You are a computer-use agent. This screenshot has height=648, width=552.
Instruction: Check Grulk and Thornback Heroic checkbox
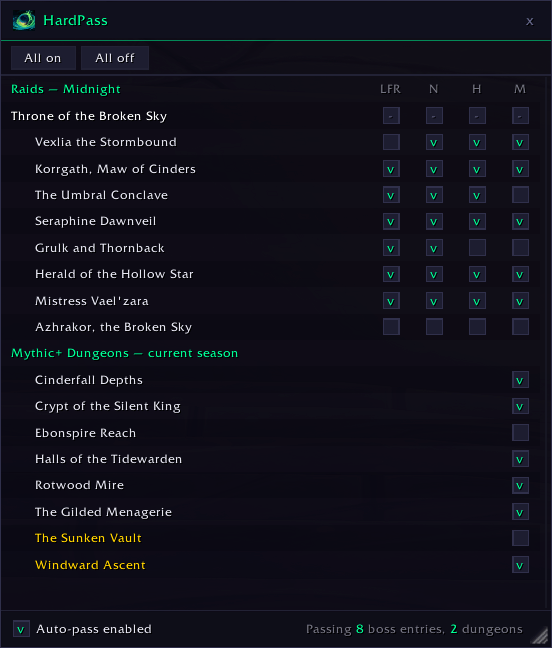tap(477, 248)
